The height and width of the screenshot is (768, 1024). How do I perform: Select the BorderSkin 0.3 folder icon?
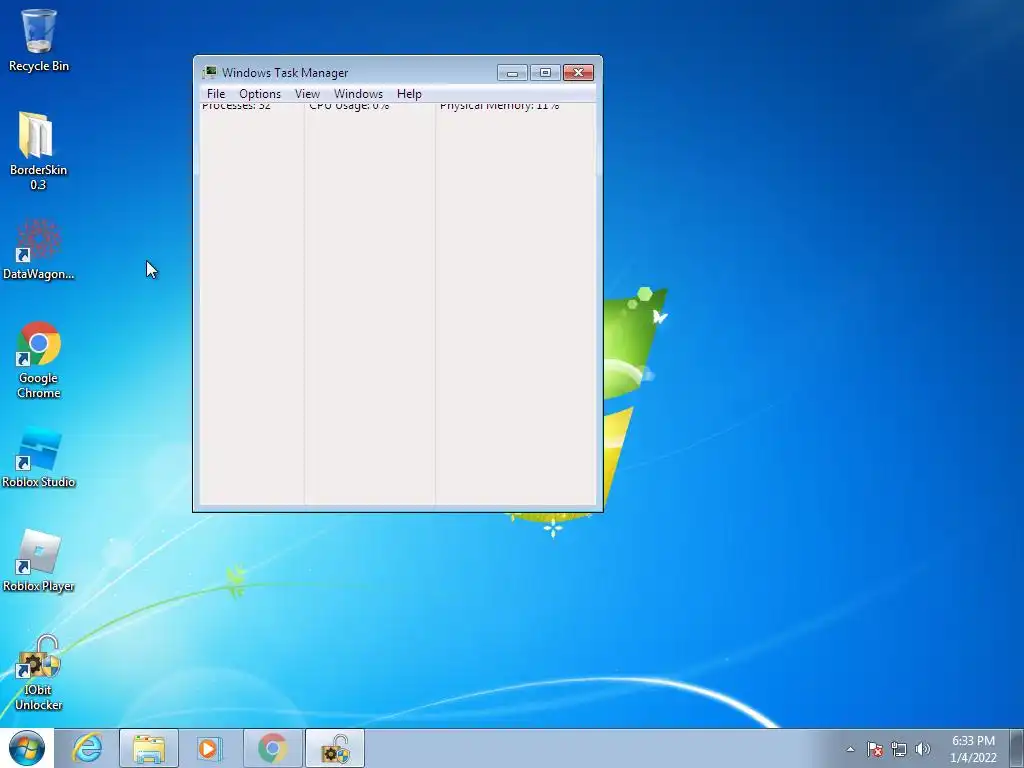coord(38,151)
